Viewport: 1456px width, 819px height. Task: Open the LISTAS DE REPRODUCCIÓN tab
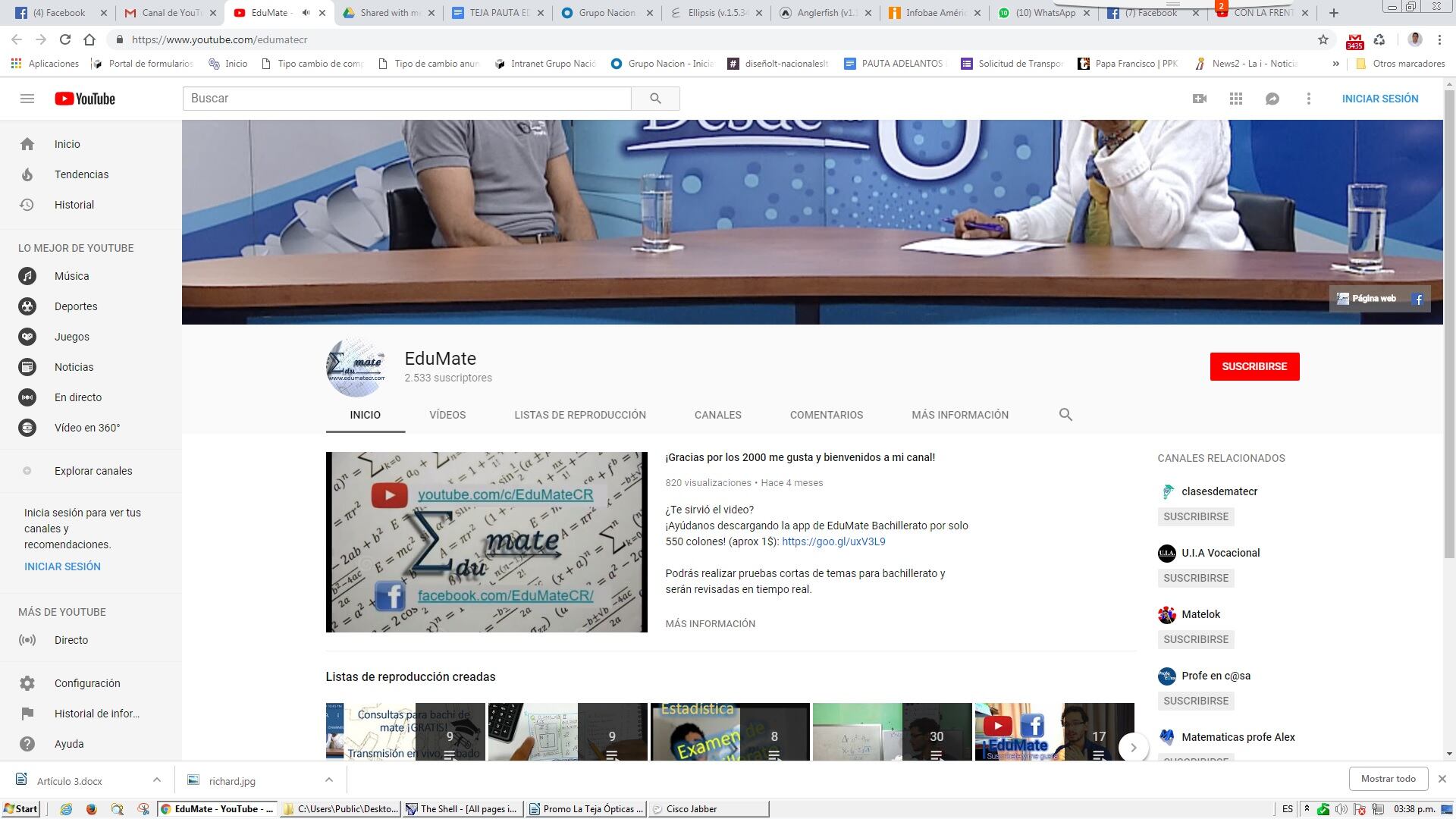(x=579, y=415)
